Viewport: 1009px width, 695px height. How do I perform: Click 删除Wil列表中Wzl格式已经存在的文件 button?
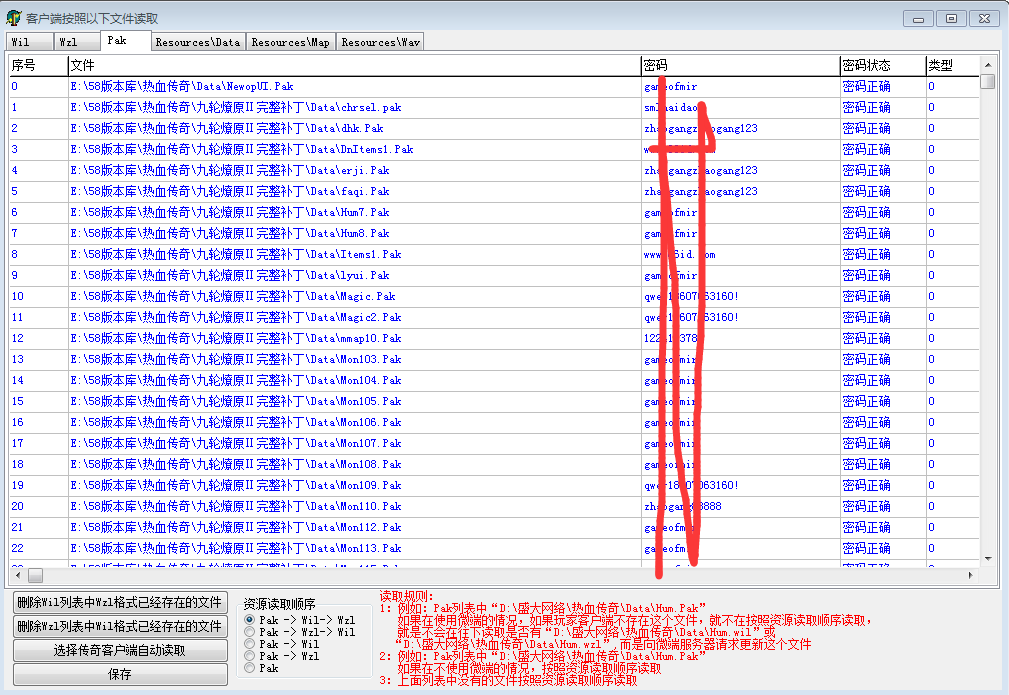pyautogui.click(x=120, y=603)
